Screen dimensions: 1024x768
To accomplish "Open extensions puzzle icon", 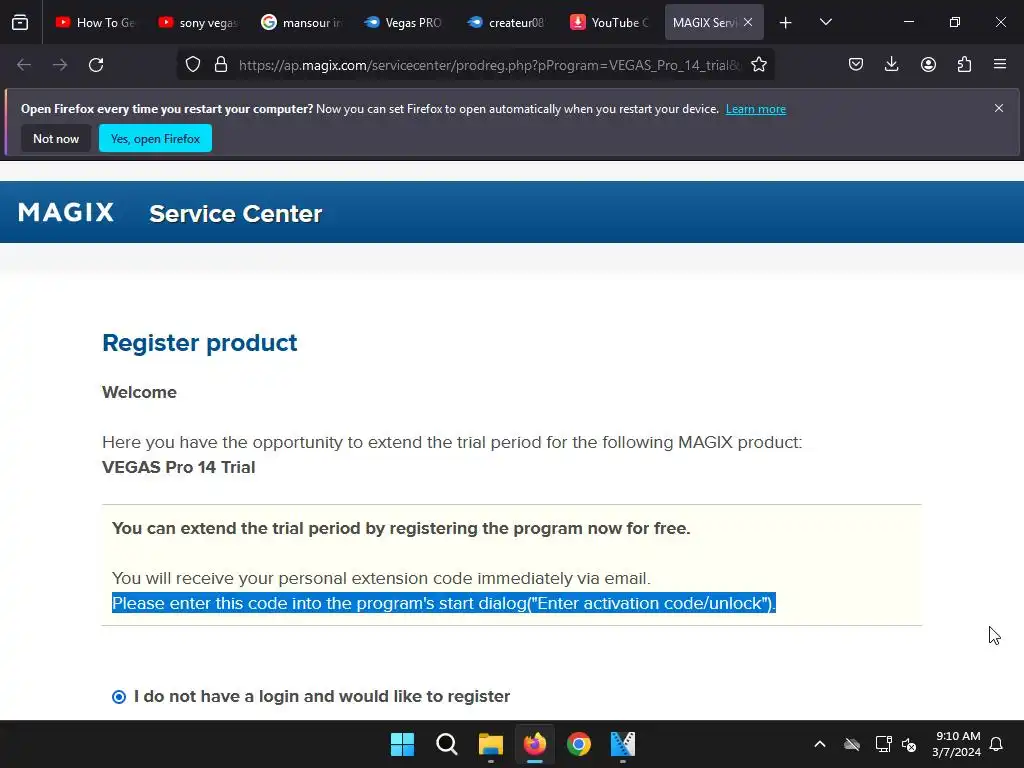I will point(964,64).
